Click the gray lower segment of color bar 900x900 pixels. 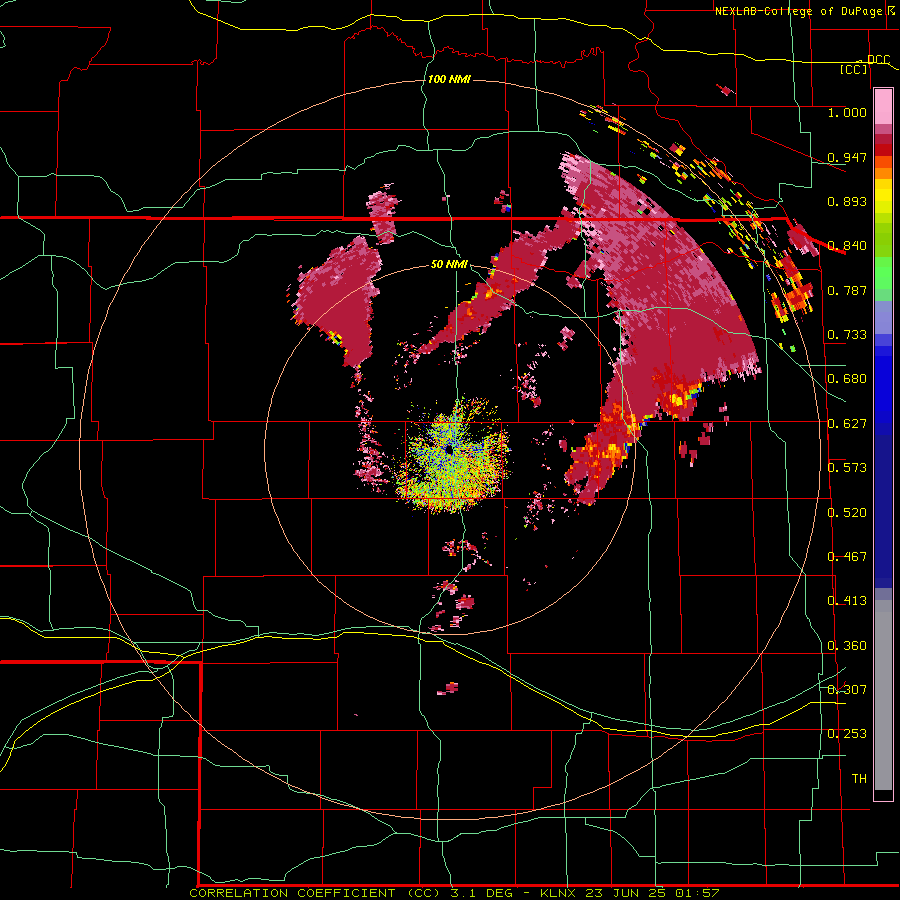pyautogui.click(x=883, y=695)
